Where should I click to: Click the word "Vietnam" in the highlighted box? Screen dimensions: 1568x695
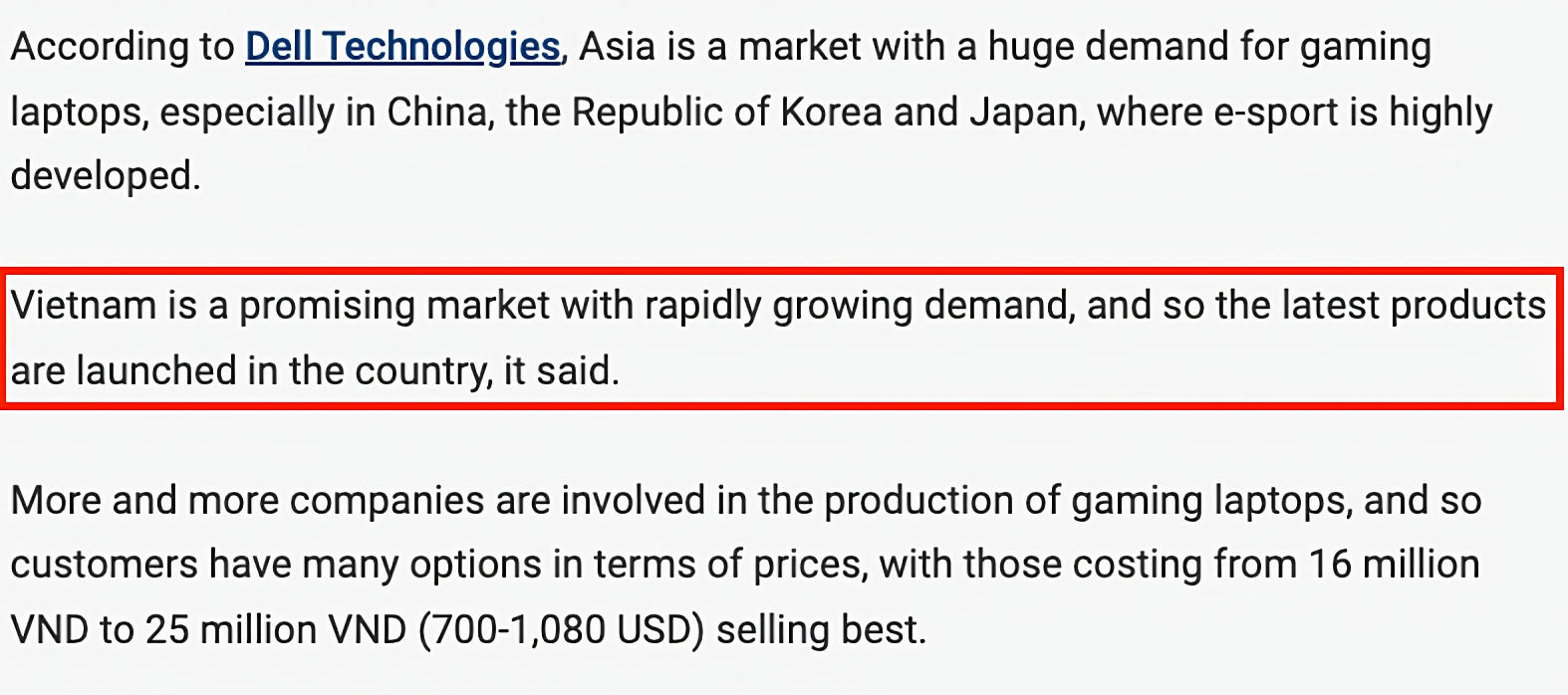(x=84, y=305)
